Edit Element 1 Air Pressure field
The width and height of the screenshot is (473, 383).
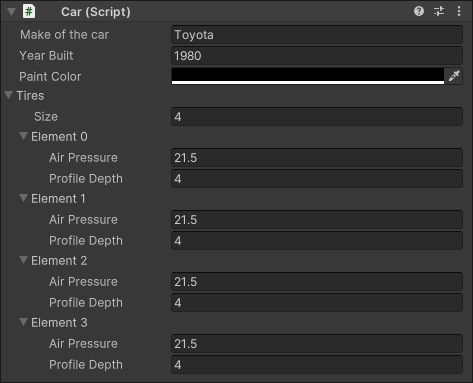pyautogui.click(x=317, y=220)
